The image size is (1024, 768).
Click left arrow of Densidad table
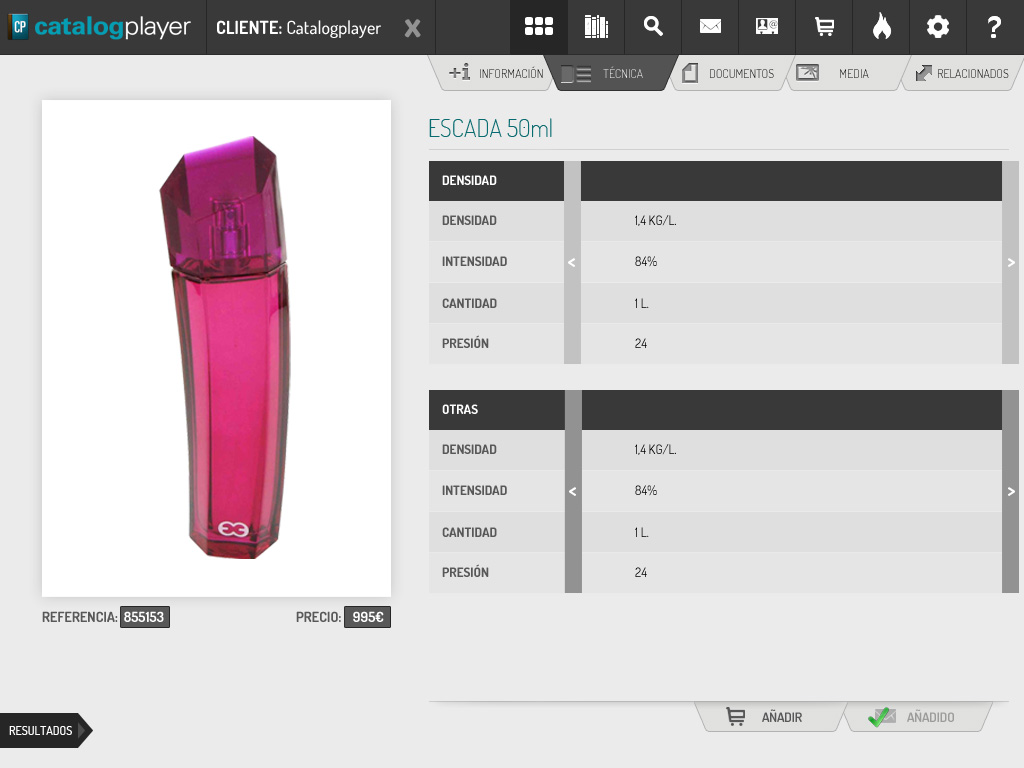[572, 263]
